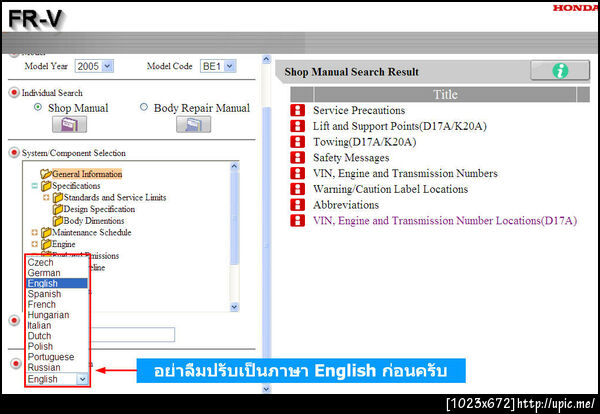The image size is (600, 414).
Task: Click the Engine folder icon
Action: [x=46, y=244]
